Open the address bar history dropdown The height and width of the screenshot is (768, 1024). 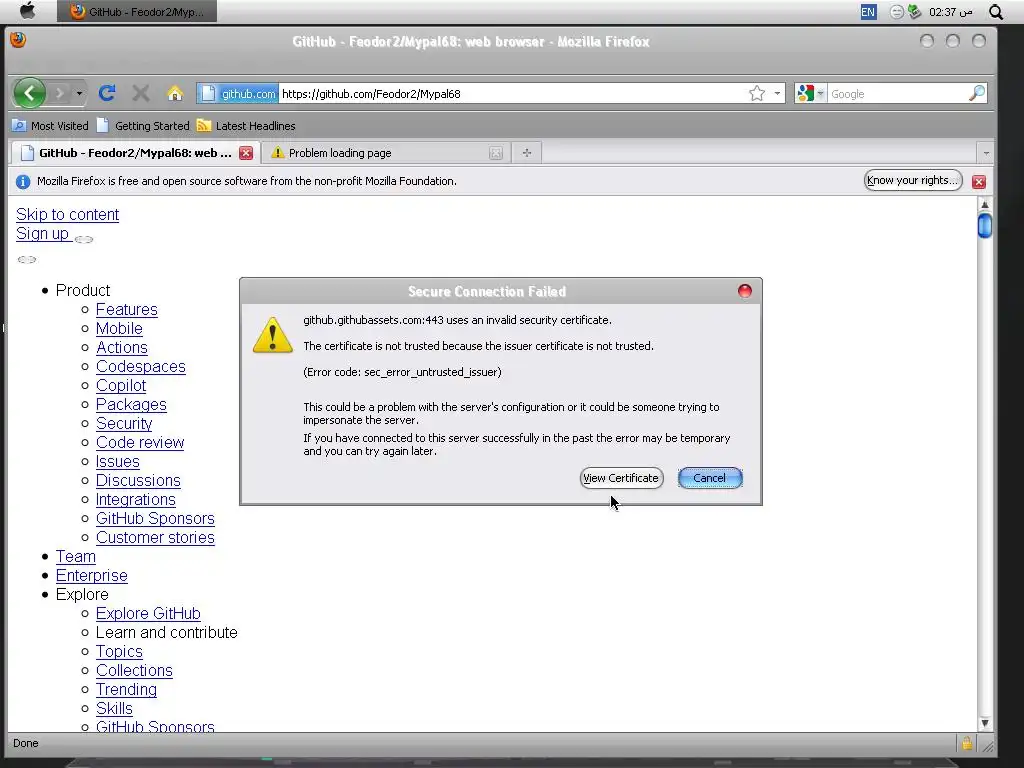[777, 93]
